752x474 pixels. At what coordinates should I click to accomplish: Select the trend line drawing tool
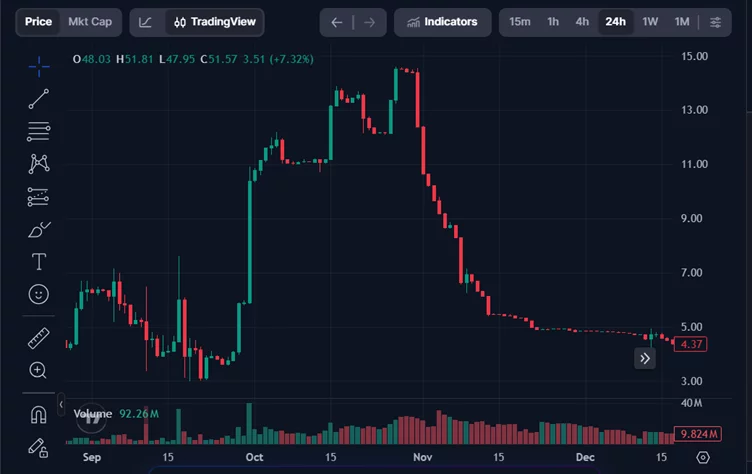[39, 98]
